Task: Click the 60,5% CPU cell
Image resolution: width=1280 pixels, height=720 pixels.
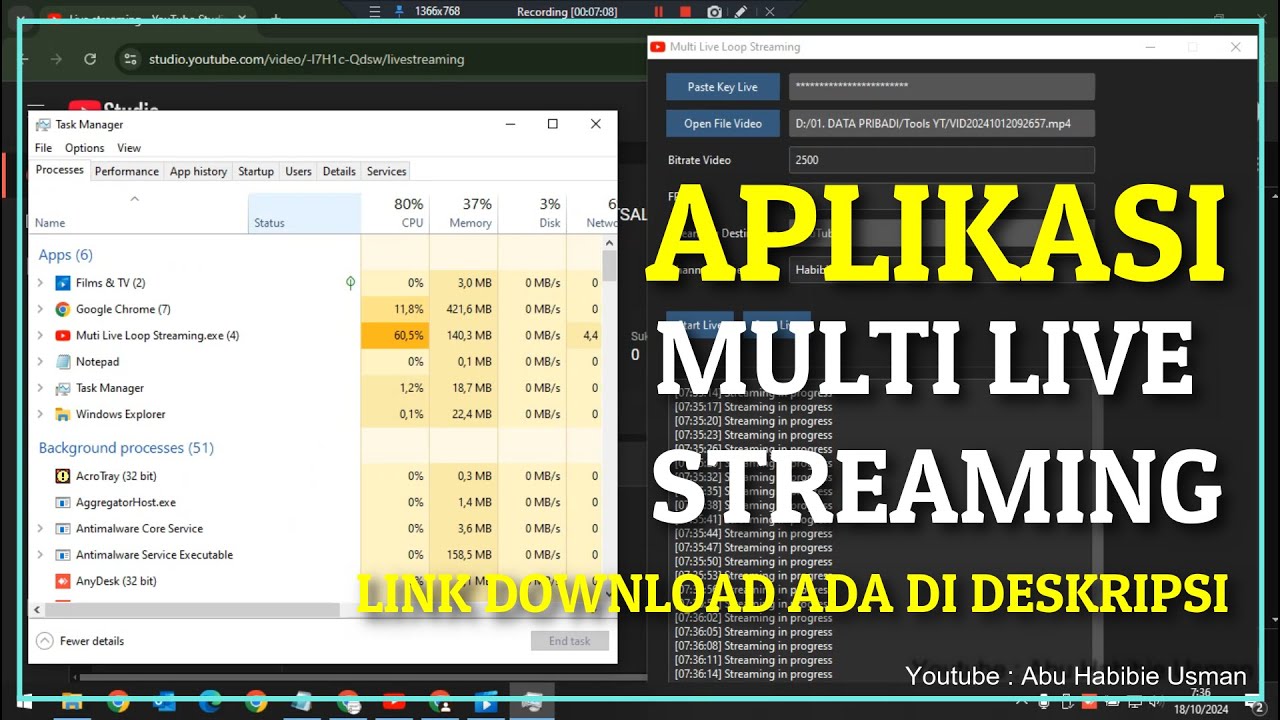Action: (x=395, y=335)
